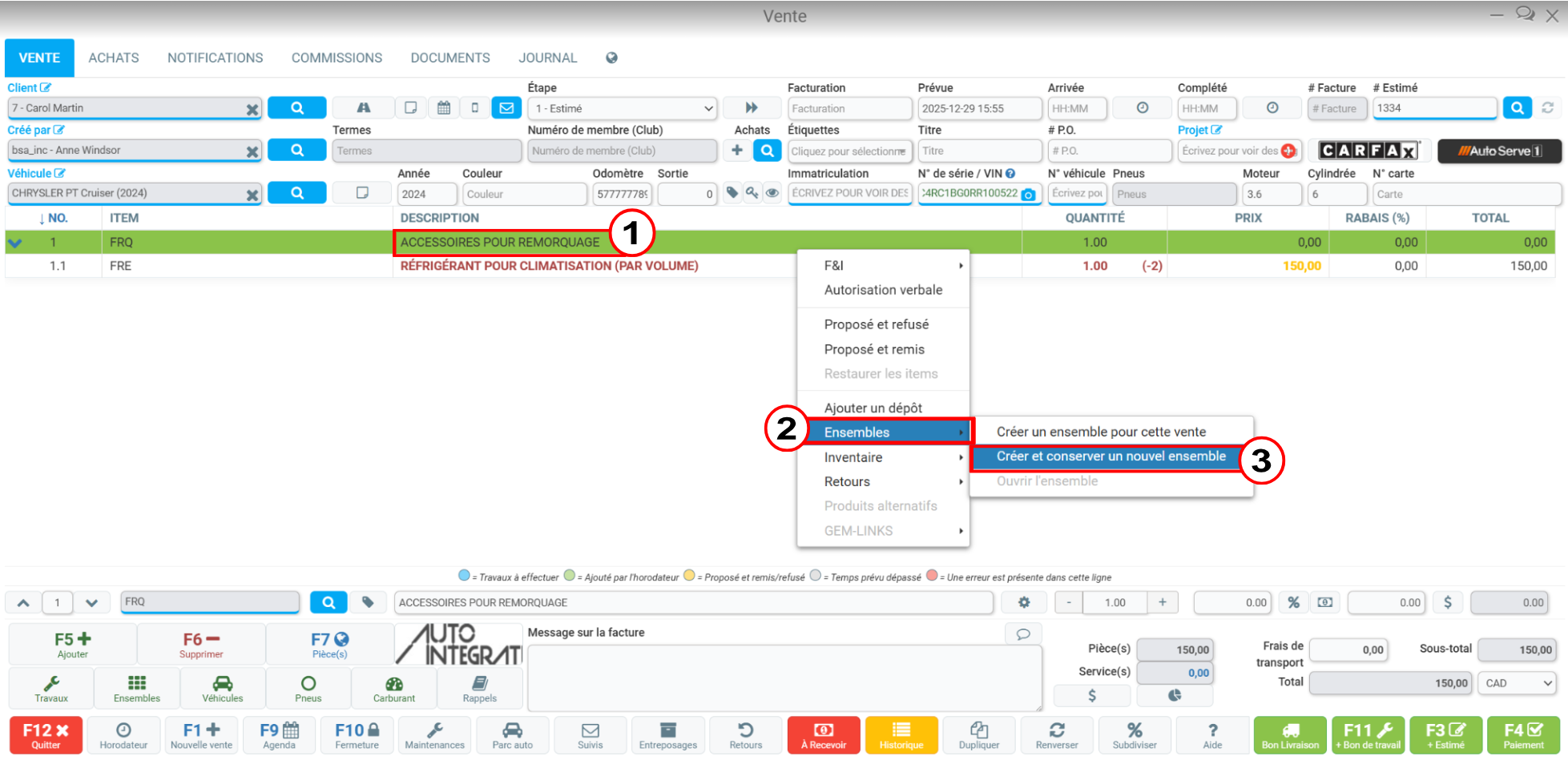Open the CAD currency dropdown

1518,683
